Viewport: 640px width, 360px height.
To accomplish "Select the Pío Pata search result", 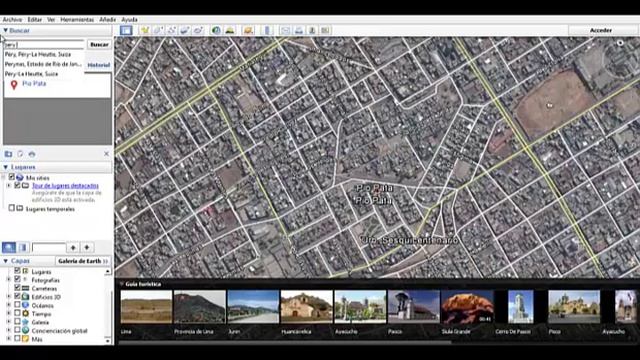I will [x=34, y=84].
